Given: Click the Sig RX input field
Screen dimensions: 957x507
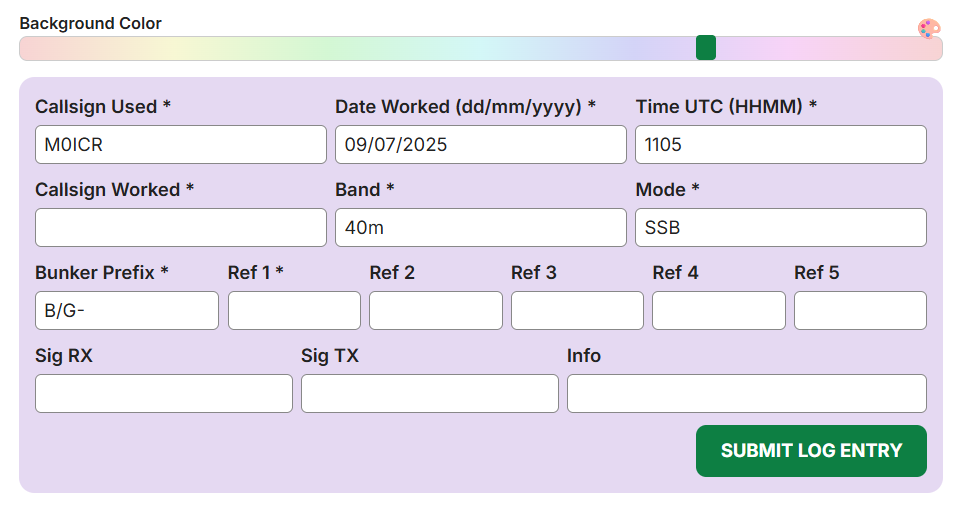Looking at the screenshot, I should [163, 394].
